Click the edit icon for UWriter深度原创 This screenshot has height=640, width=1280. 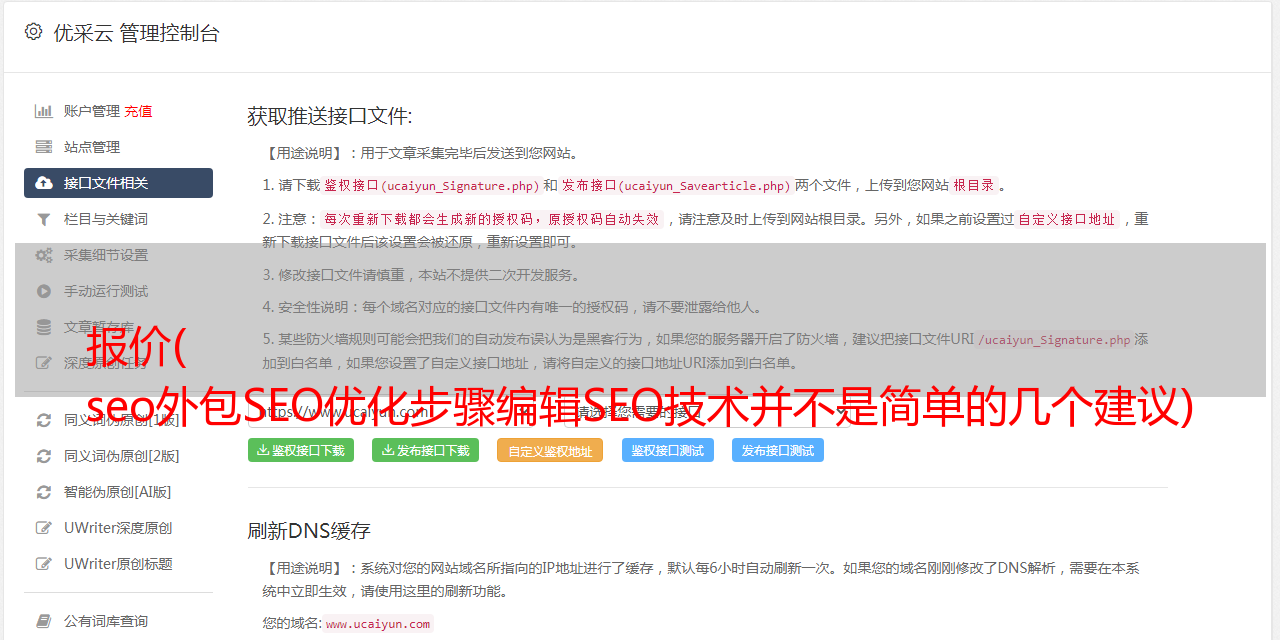44,528
